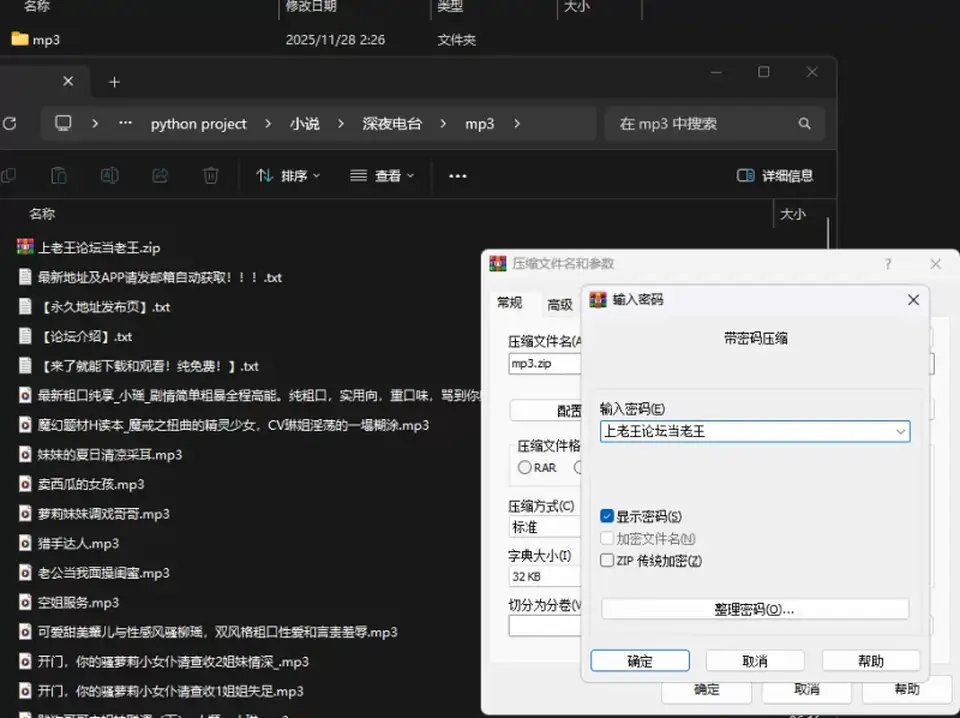Click the Copy icon in Explorer toolbar
The height and width of the screenshot is (718, 960).
tap(9, 176)
